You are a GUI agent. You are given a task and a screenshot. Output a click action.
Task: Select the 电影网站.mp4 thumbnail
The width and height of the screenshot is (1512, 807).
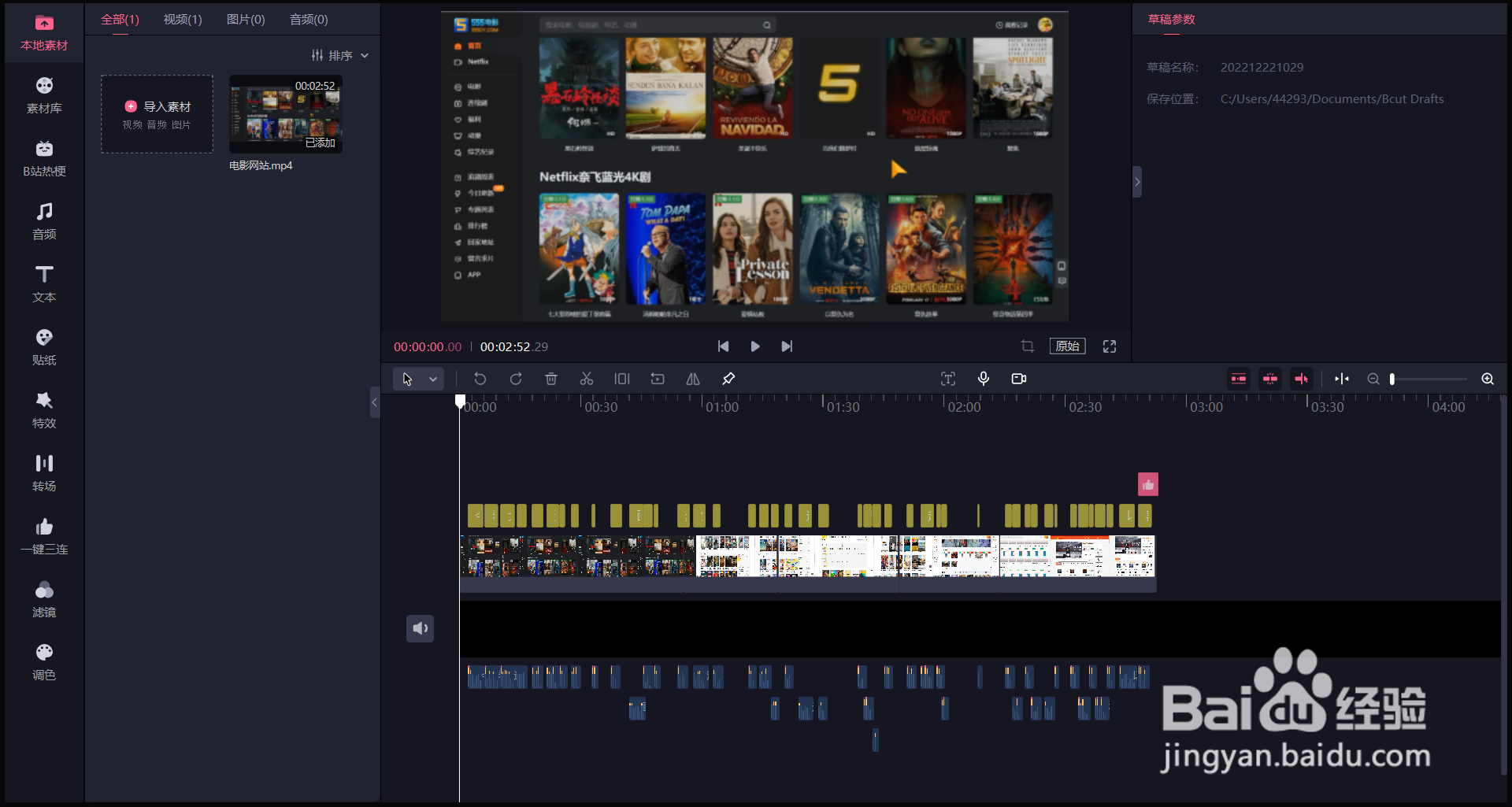[286, 114]
